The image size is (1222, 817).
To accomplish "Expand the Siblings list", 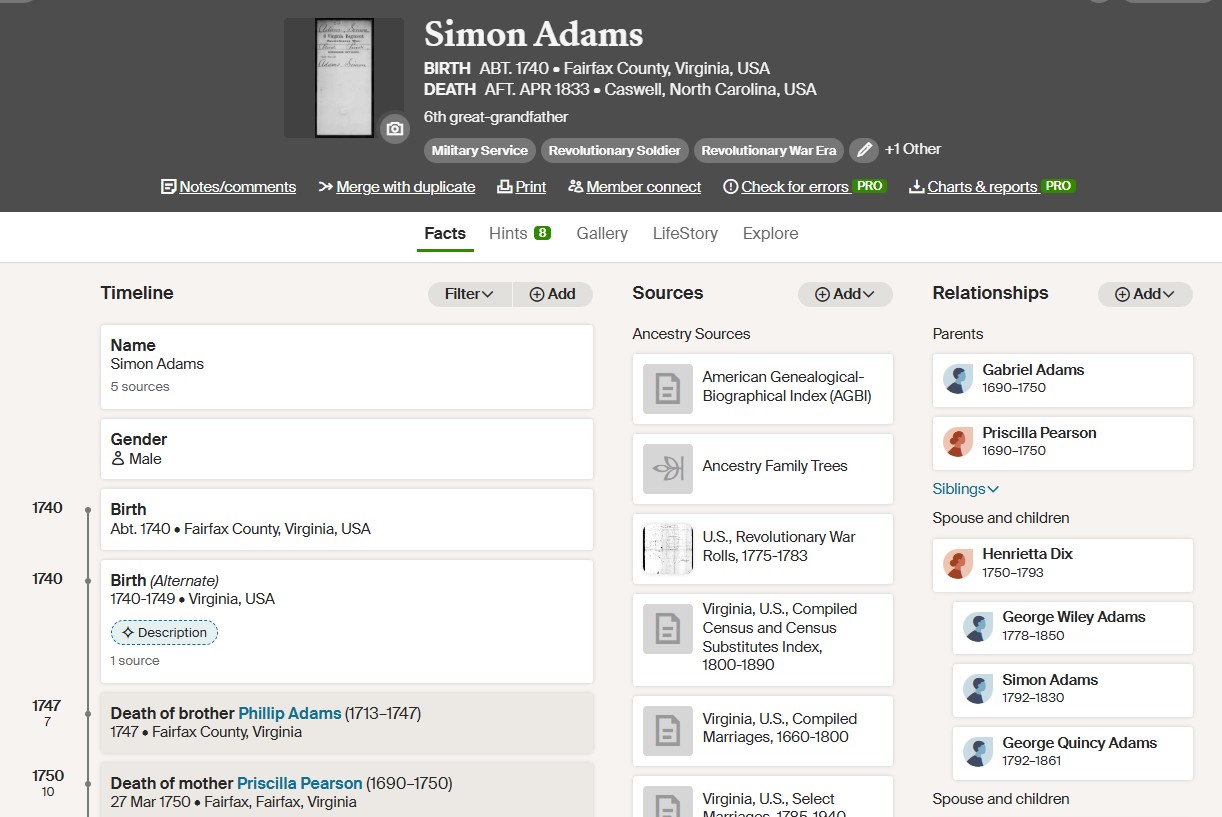I will (x=966, y=489).
